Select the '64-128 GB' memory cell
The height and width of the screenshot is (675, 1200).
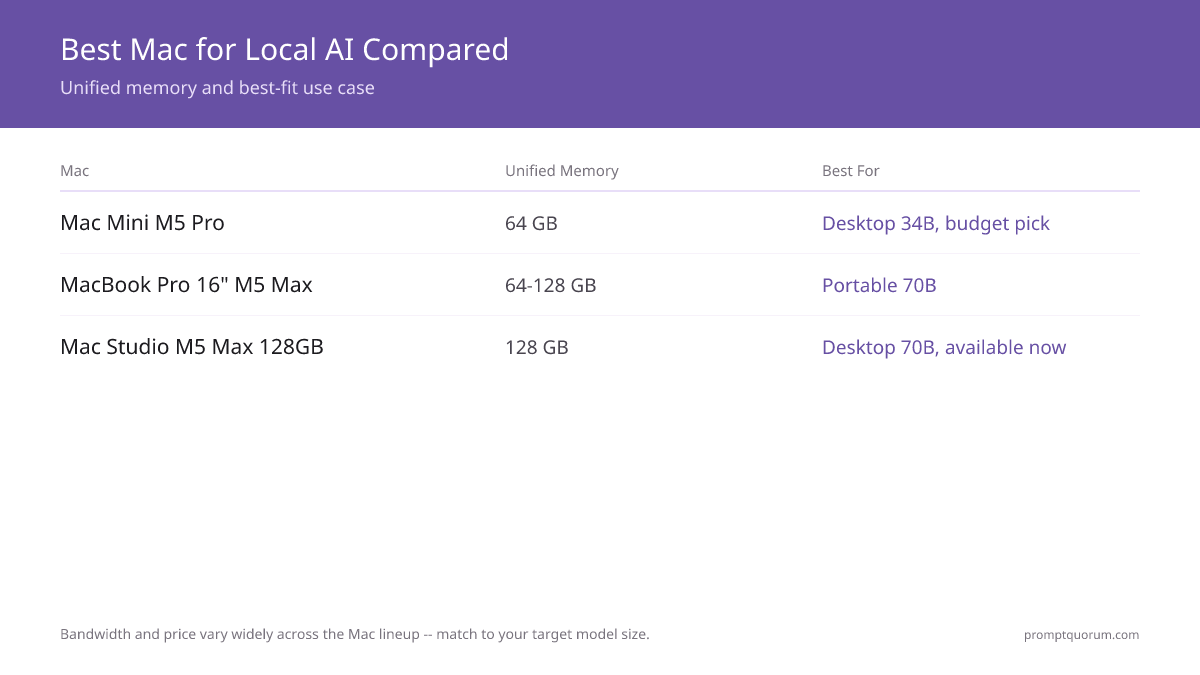click(551, 285)
